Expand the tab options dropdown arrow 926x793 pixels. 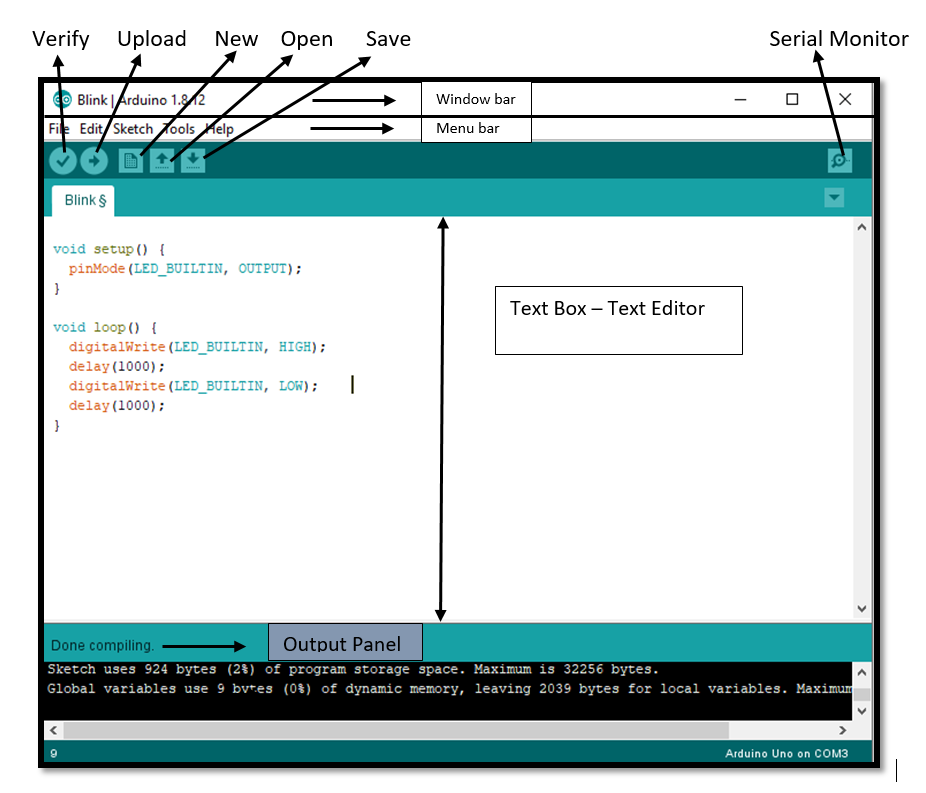click(834, 197)
